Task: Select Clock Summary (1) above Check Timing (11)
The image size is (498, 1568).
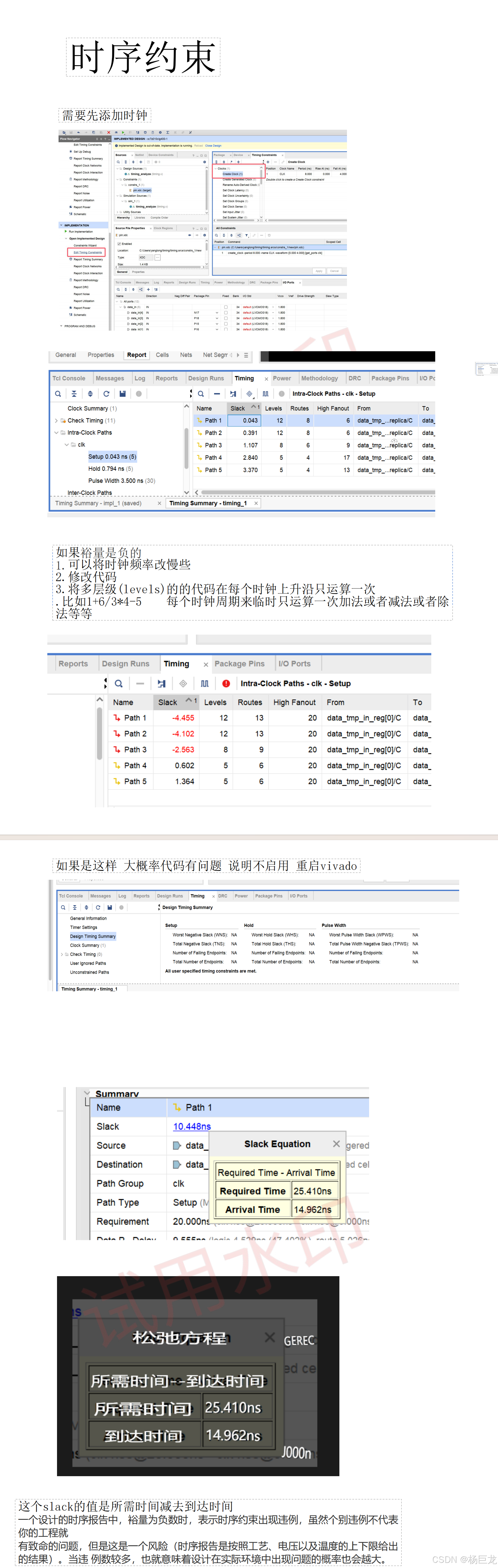Action: pos(92,409)
